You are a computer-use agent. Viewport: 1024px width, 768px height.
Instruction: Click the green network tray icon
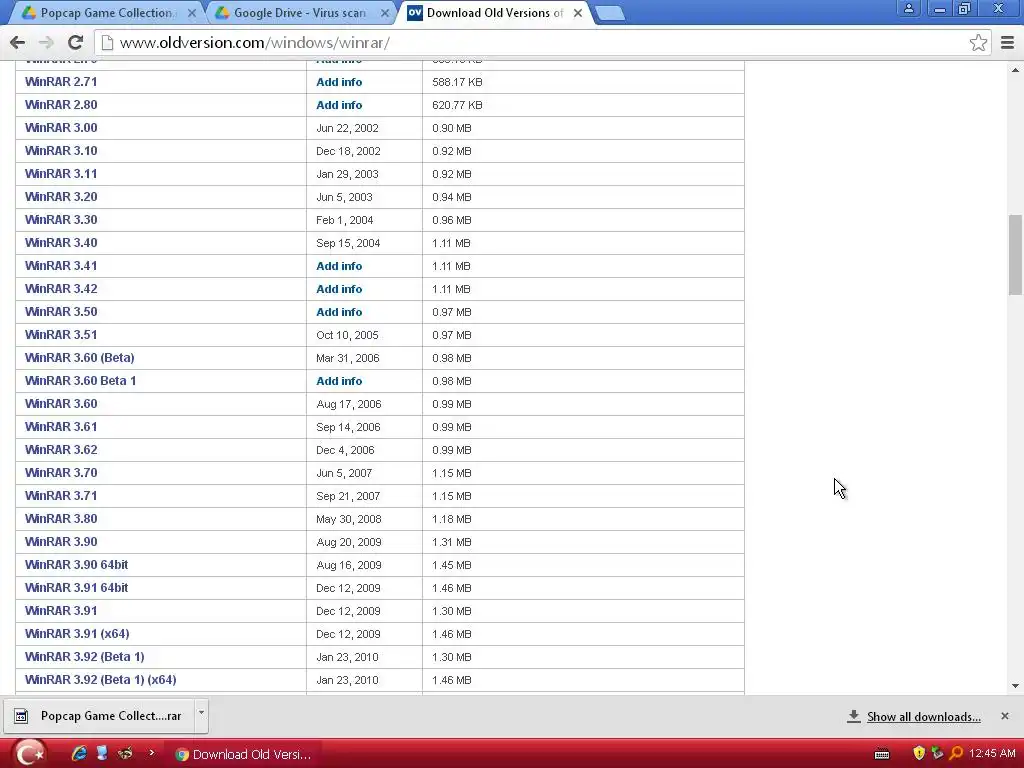[x=937, y=754]
